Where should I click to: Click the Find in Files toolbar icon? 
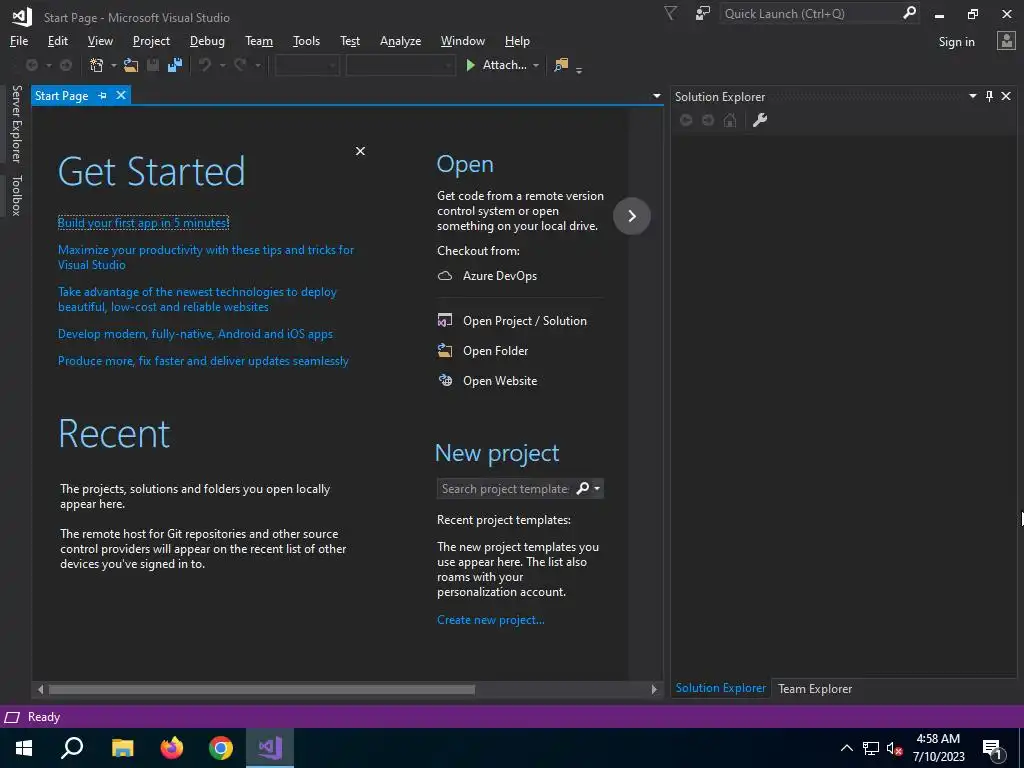pos(561,65)
